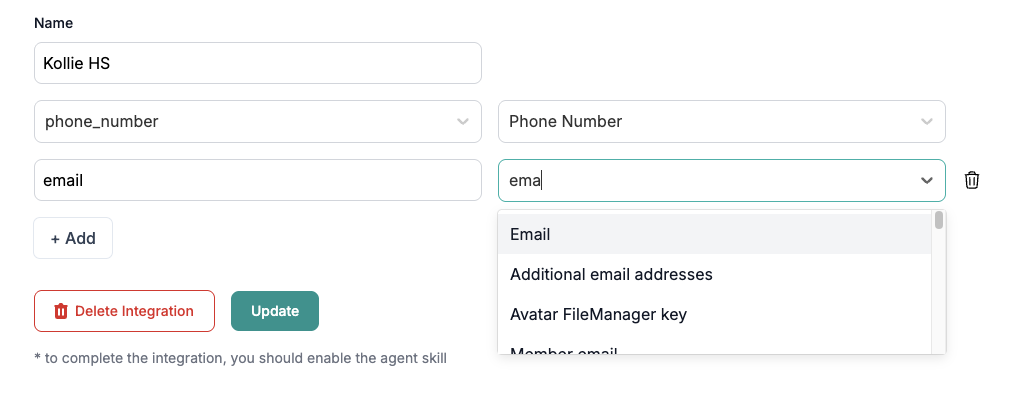This screenshot has width=1016, height=412.
Task: Collapse the 'ema' search dropdown chevron
Action: click(x=926, y=180)
